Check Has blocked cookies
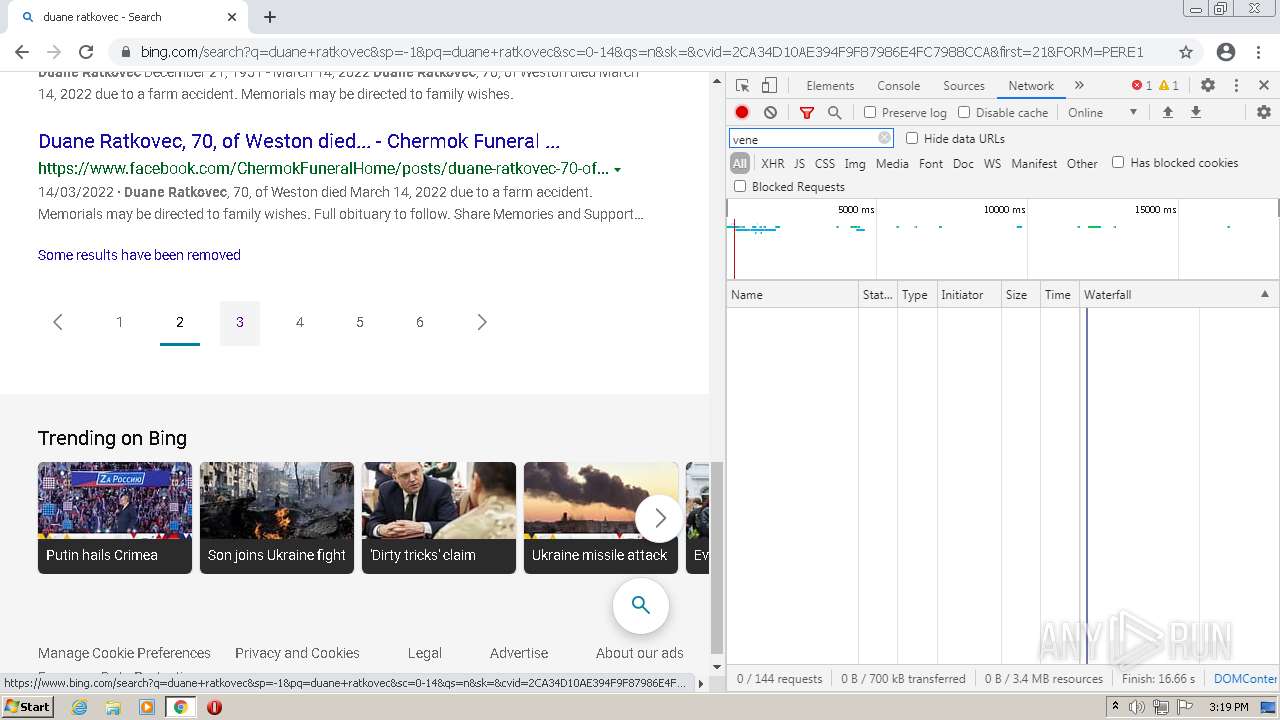The image size is (1280, 720). click(x=1118, y=162)
